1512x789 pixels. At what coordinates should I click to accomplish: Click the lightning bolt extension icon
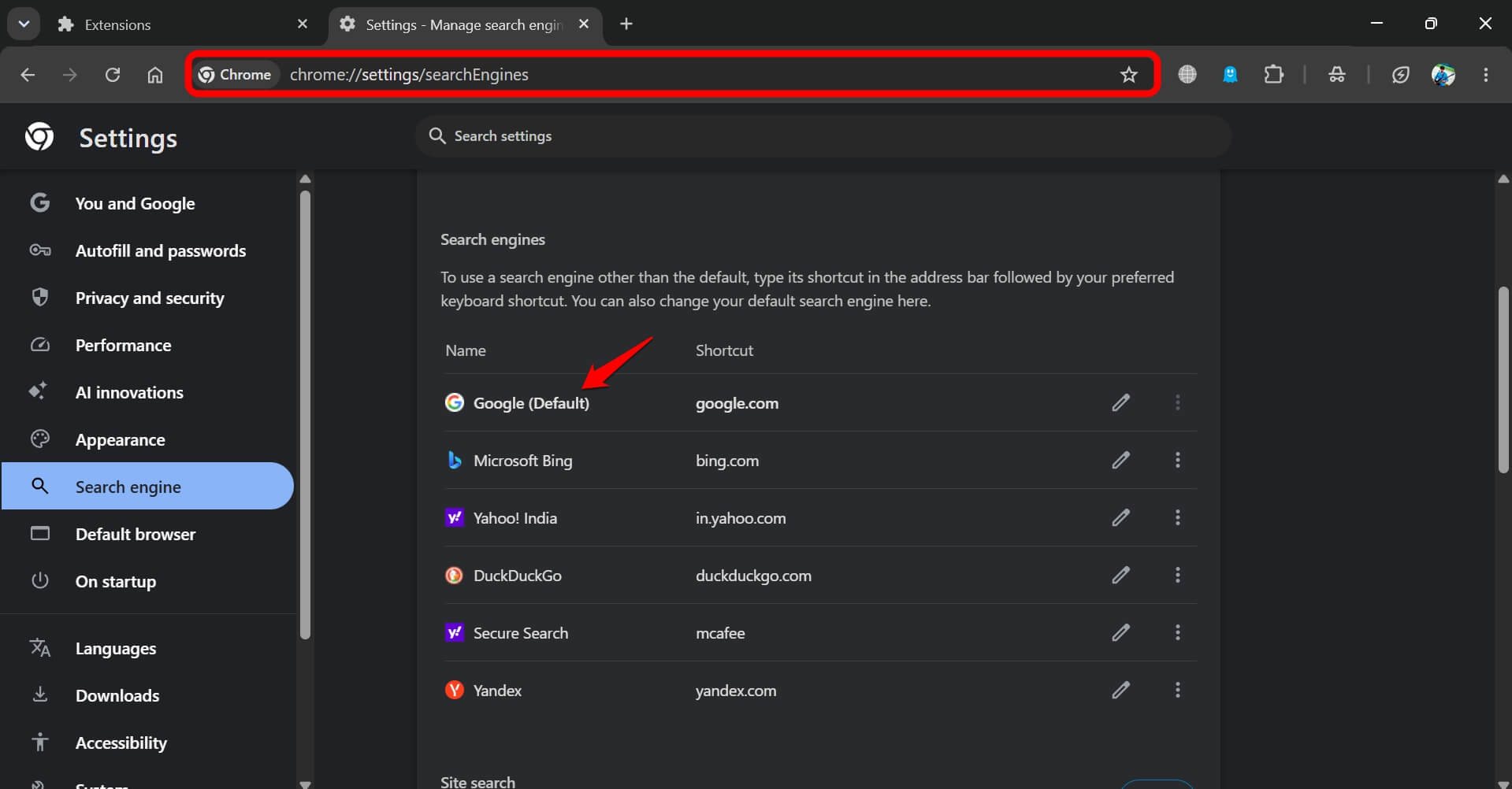1400,75
